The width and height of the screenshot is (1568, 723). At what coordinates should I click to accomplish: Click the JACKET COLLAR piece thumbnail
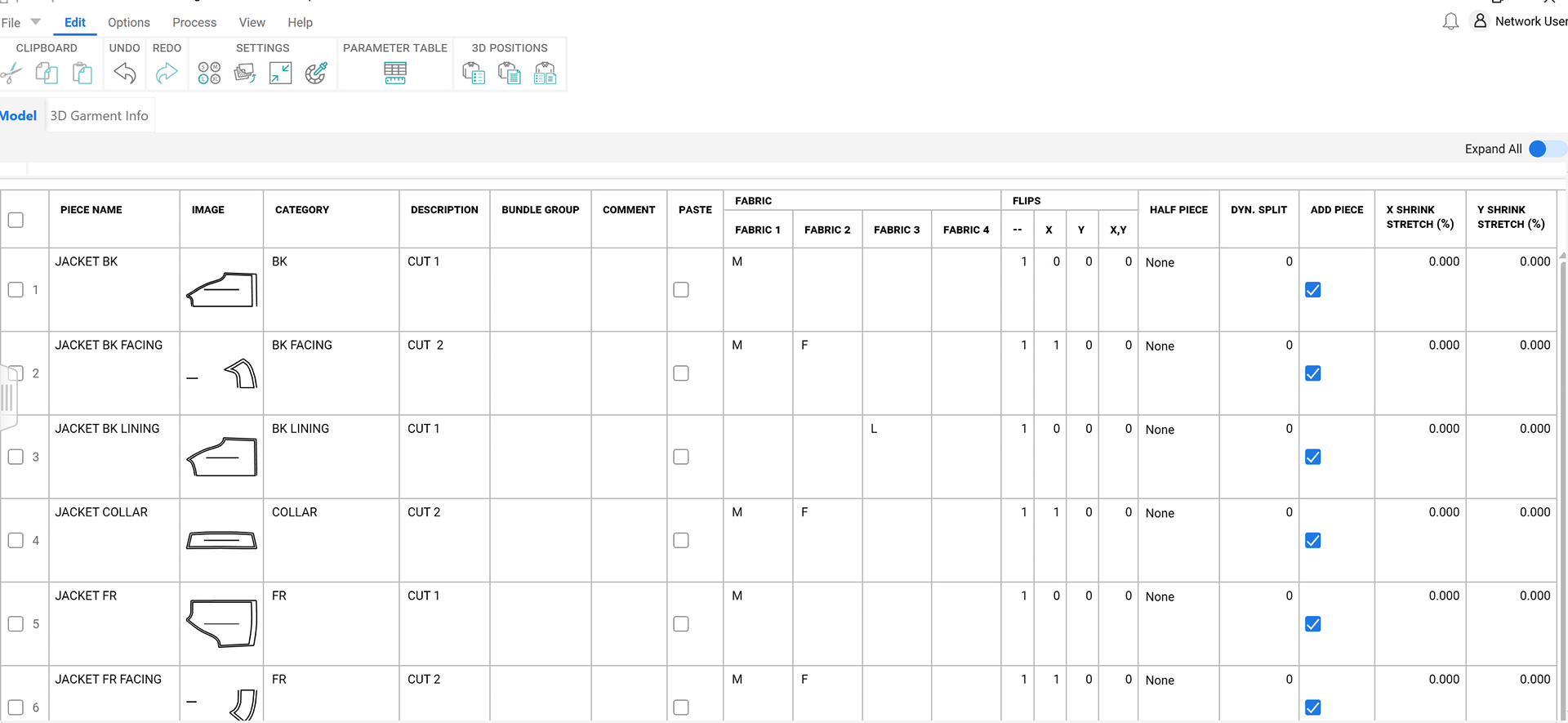coord(222,540)
